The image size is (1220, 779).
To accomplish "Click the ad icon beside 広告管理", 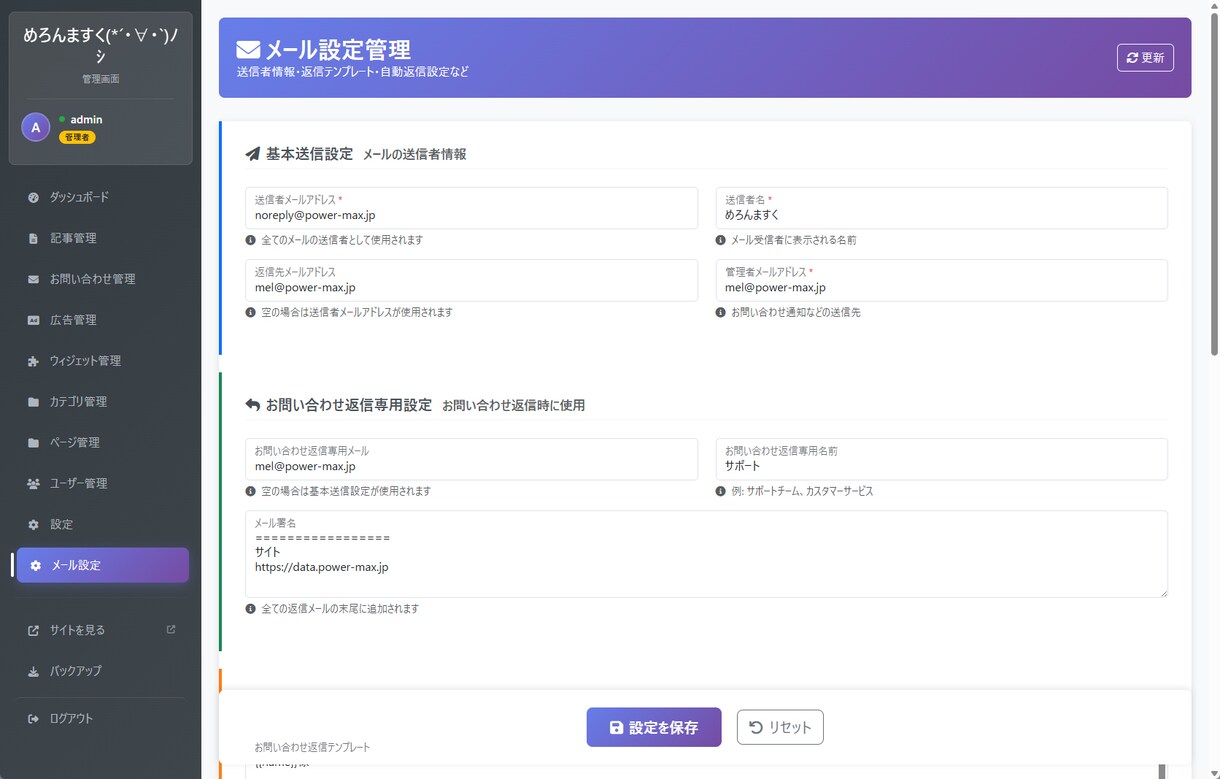I will tap(33, 320).
